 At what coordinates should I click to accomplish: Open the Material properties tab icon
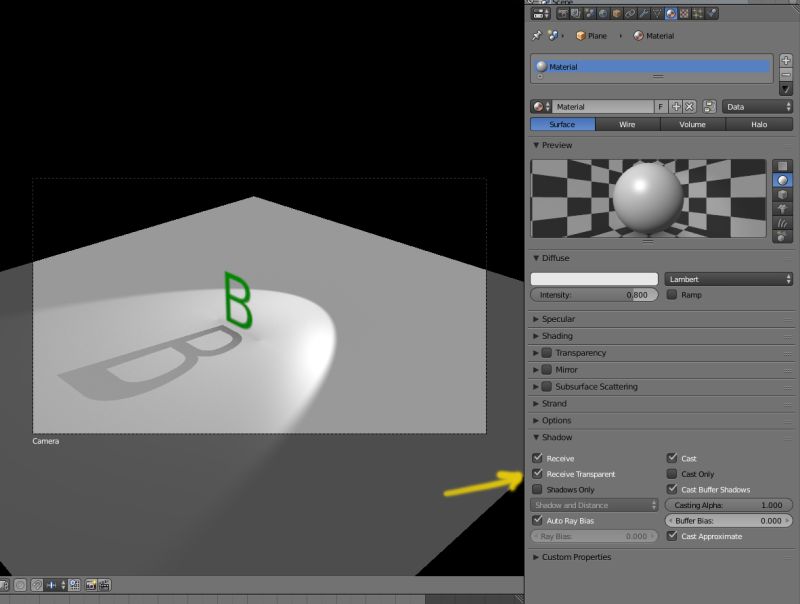671,14
